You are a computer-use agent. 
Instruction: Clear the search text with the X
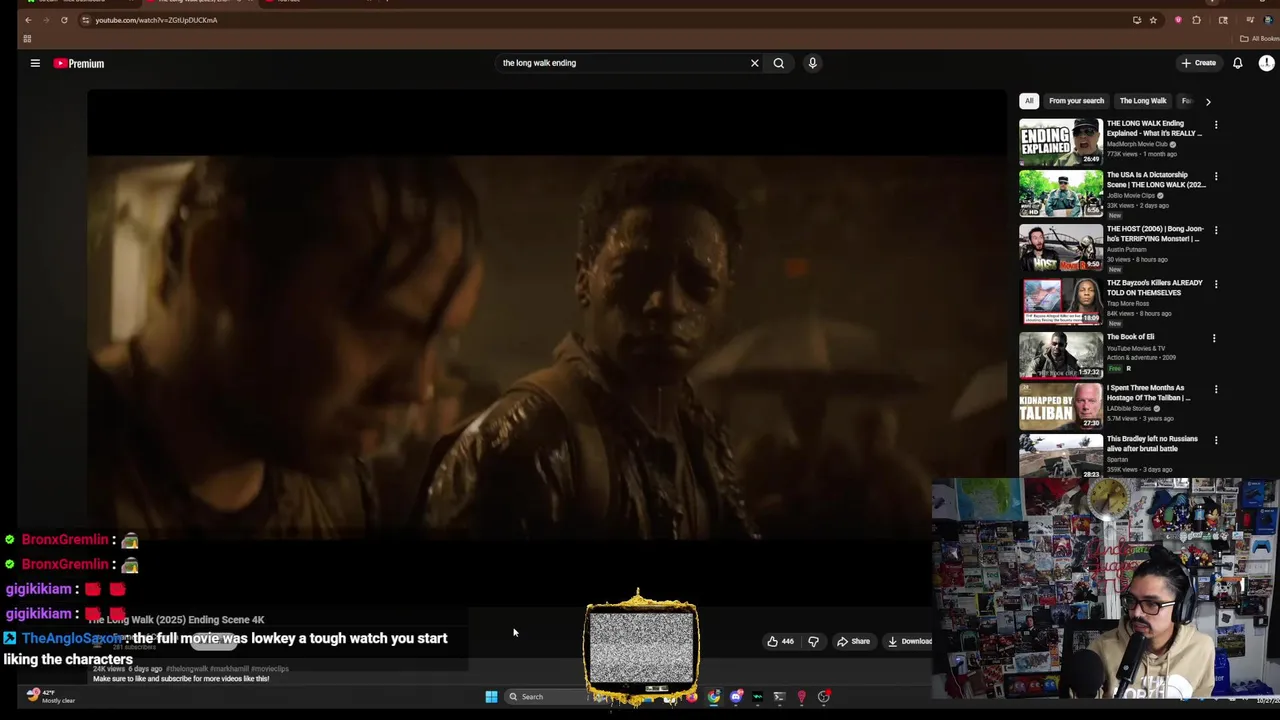[x=755, y=63]
